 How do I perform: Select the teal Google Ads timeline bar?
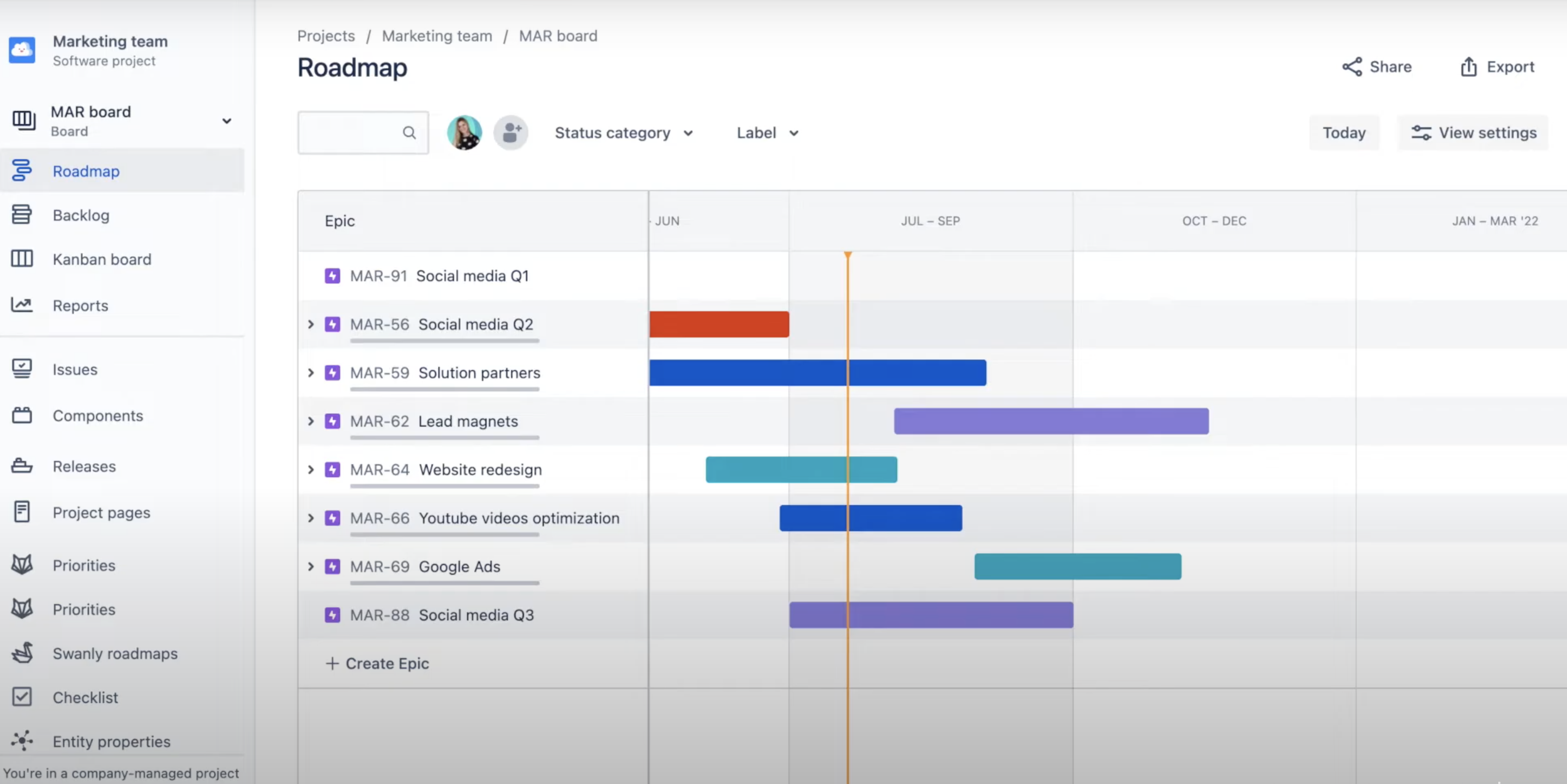pos(1077,566)
